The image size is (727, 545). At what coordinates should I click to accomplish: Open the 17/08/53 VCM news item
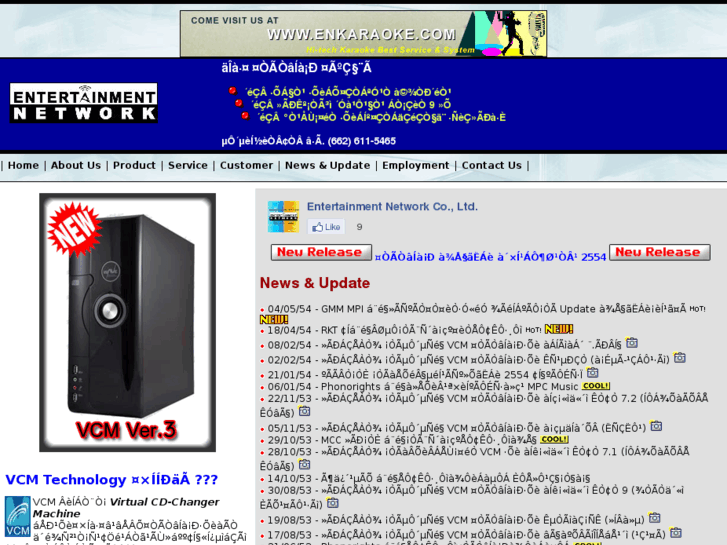[x=466, y=535]
